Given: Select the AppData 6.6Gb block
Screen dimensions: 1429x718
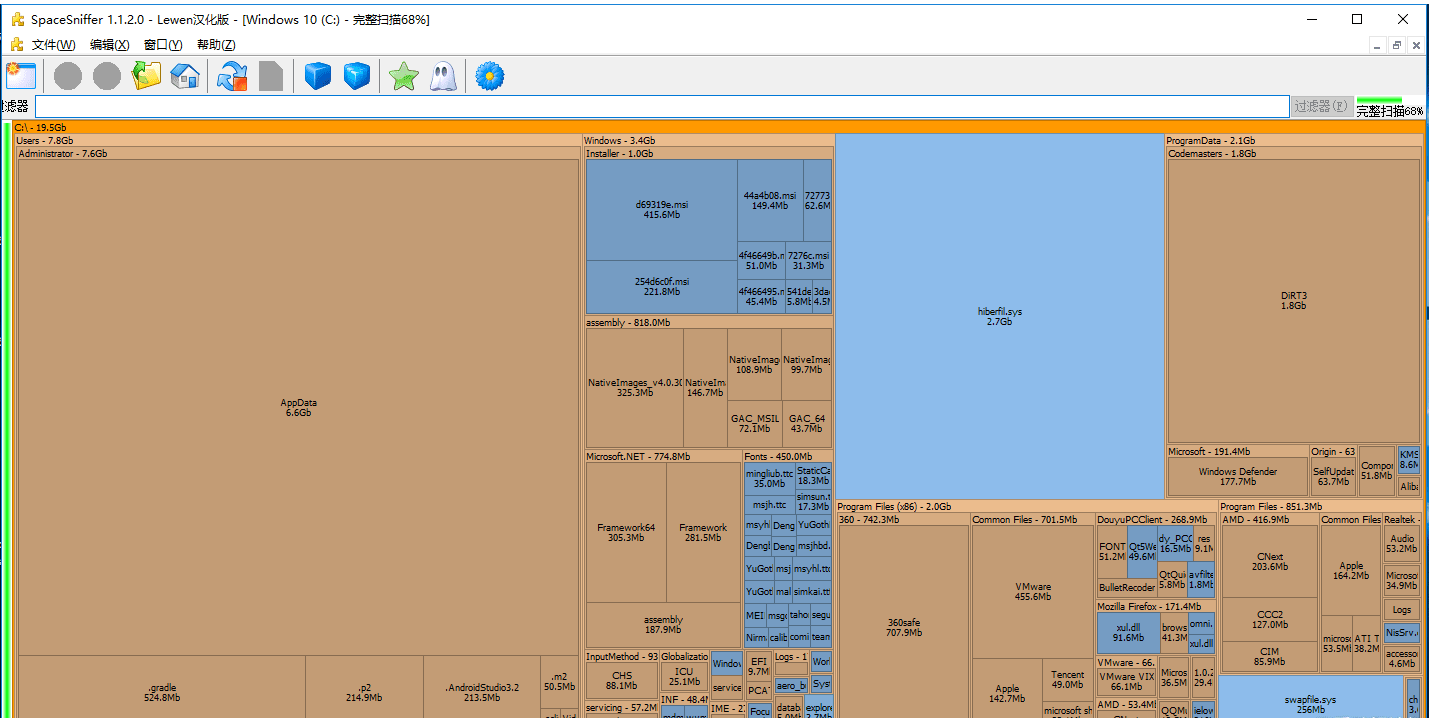Looking at the screenshot, I should (x=298, y=407).
